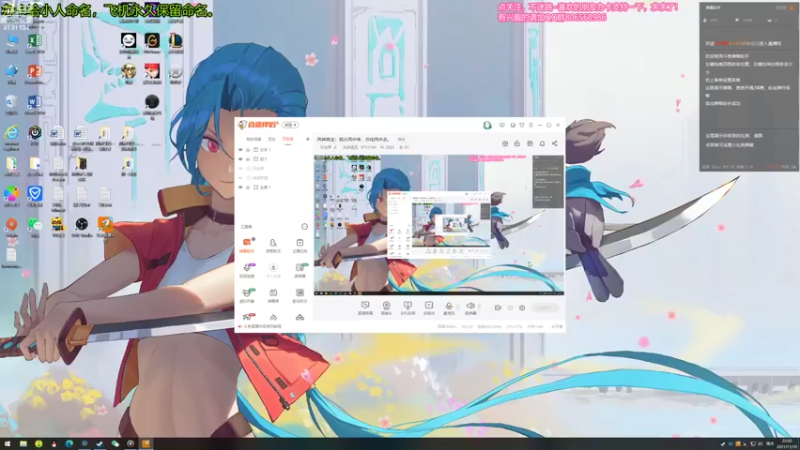Open the help link at bottom-left of app
The width and height of the screenshot is (800, 450).
coord(262,327)
